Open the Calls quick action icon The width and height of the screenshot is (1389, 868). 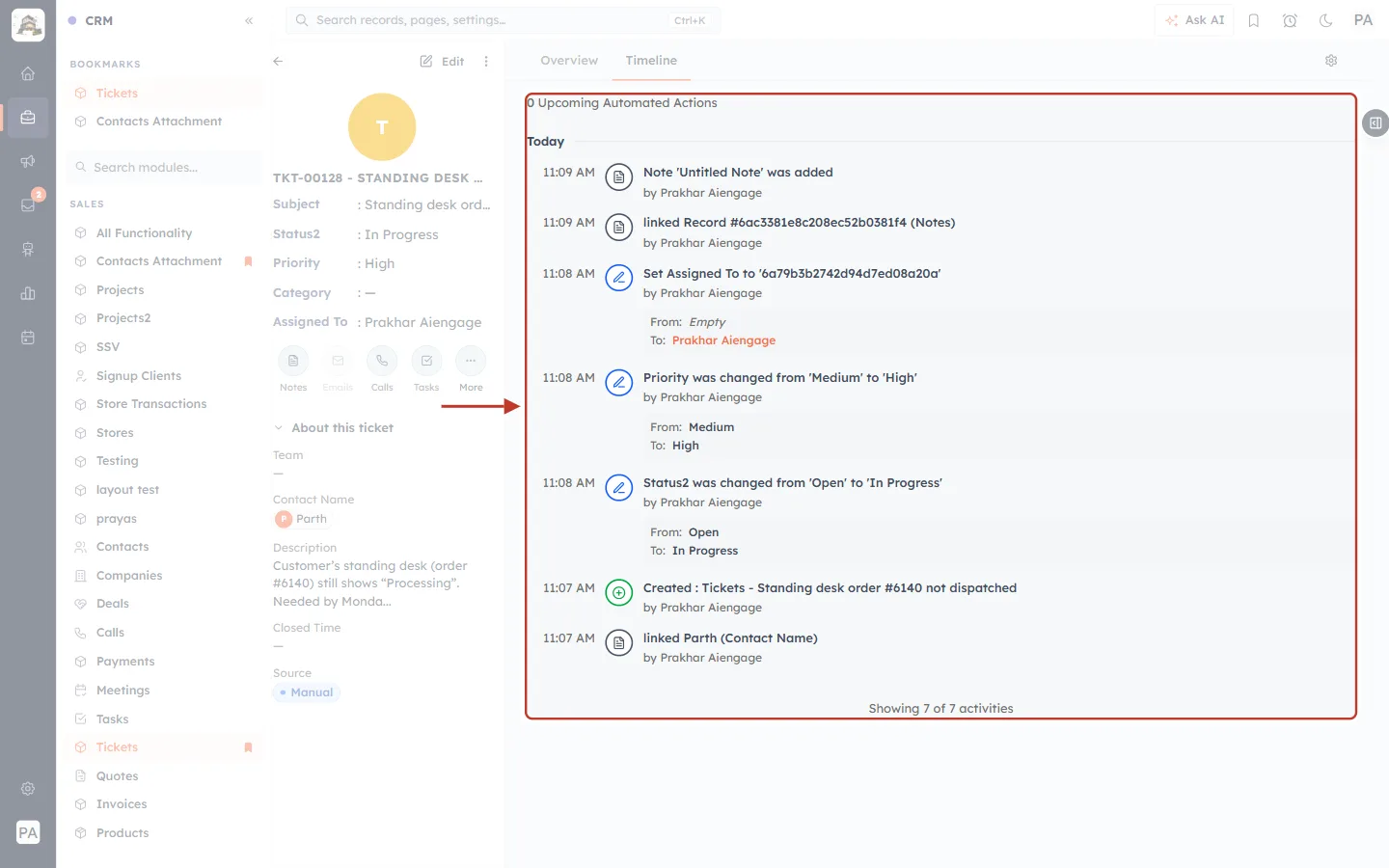click(382, 361)
